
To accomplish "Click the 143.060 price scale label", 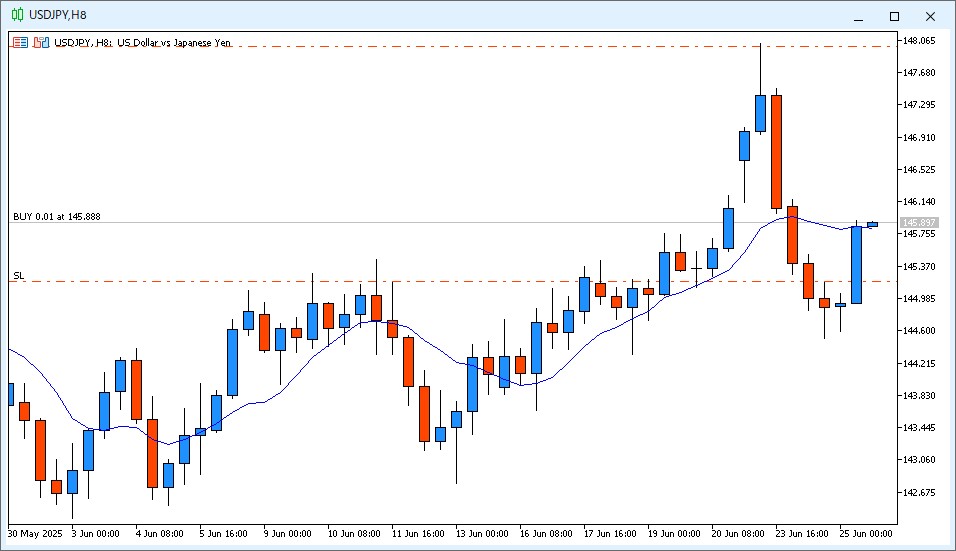I will click(x=919, y=460).
